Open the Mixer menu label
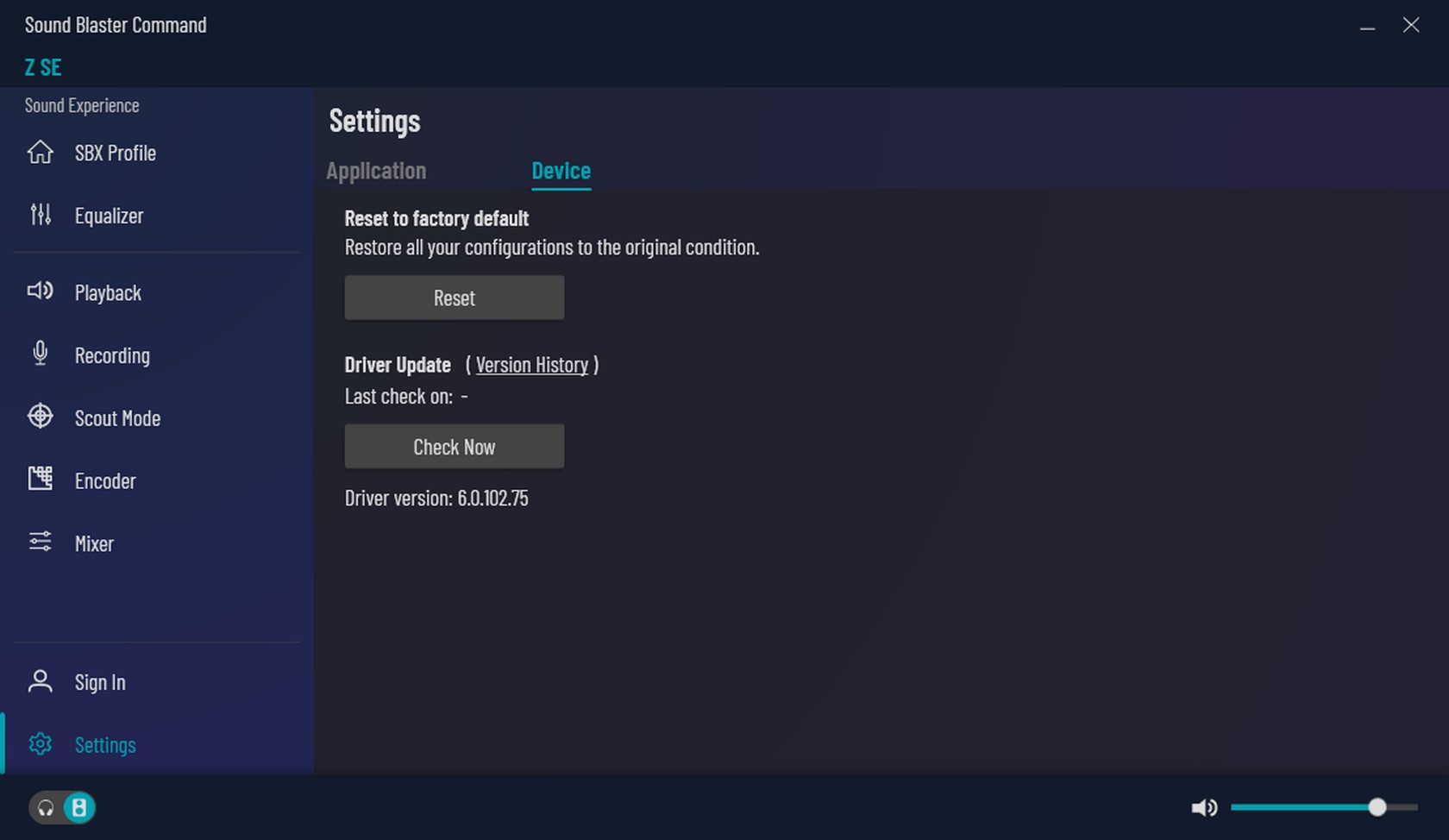This screenshot has width=1449, height=840. pyautogui.click(x=94, y=543)
